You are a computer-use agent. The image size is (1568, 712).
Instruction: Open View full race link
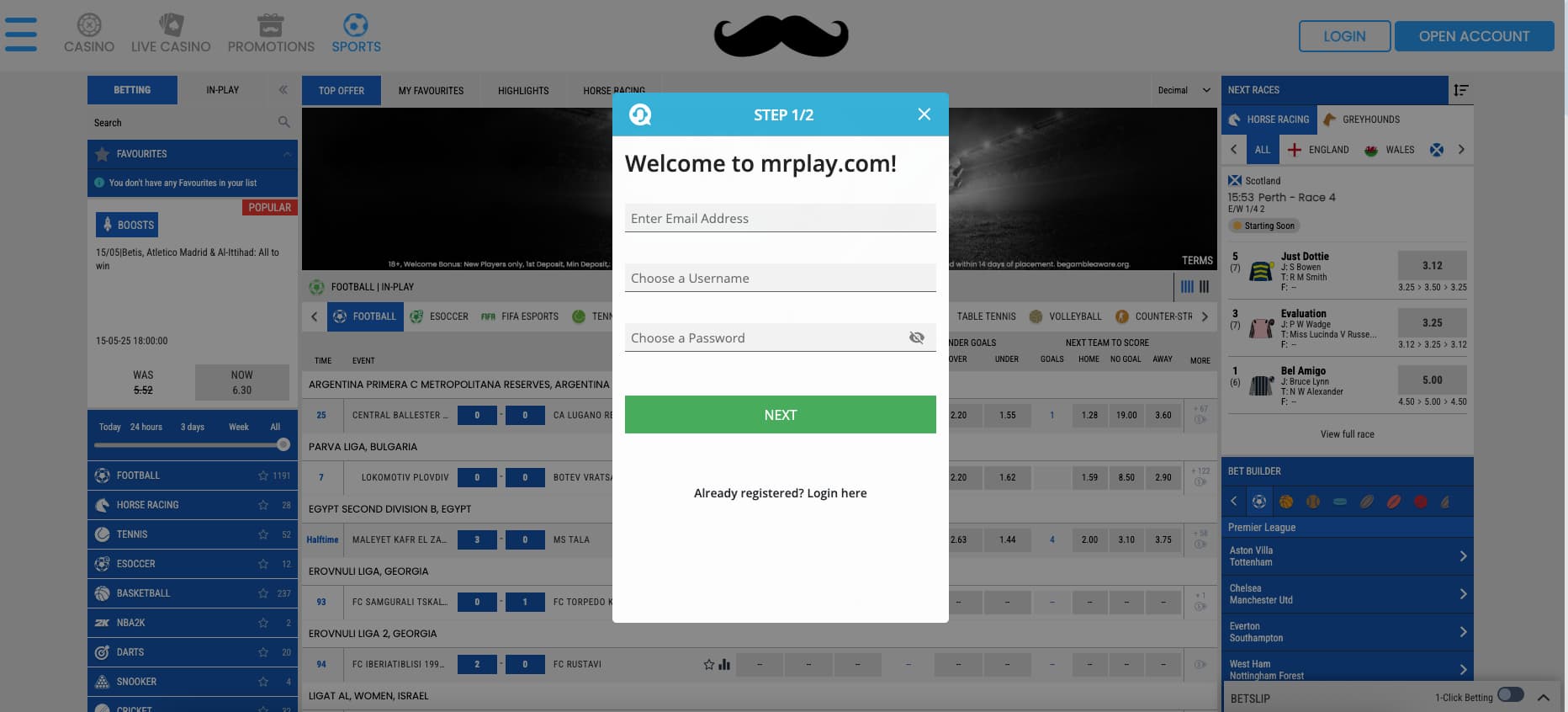click(1347, 434)
